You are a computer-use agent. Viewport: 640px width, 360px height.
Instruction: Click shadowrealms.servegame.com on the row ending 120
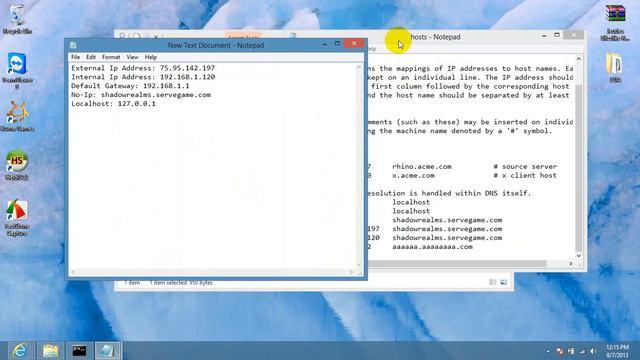pos(447,238)
